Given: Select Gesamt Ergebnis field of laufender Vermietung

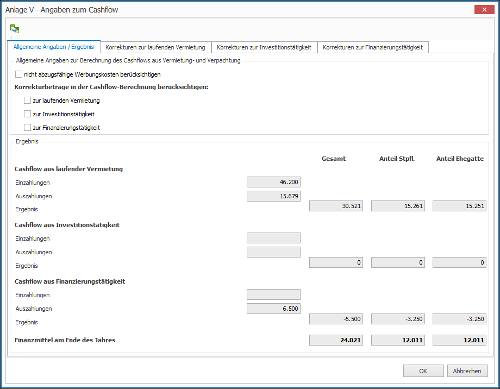Looking at the screenshot, I should [336, 206].
